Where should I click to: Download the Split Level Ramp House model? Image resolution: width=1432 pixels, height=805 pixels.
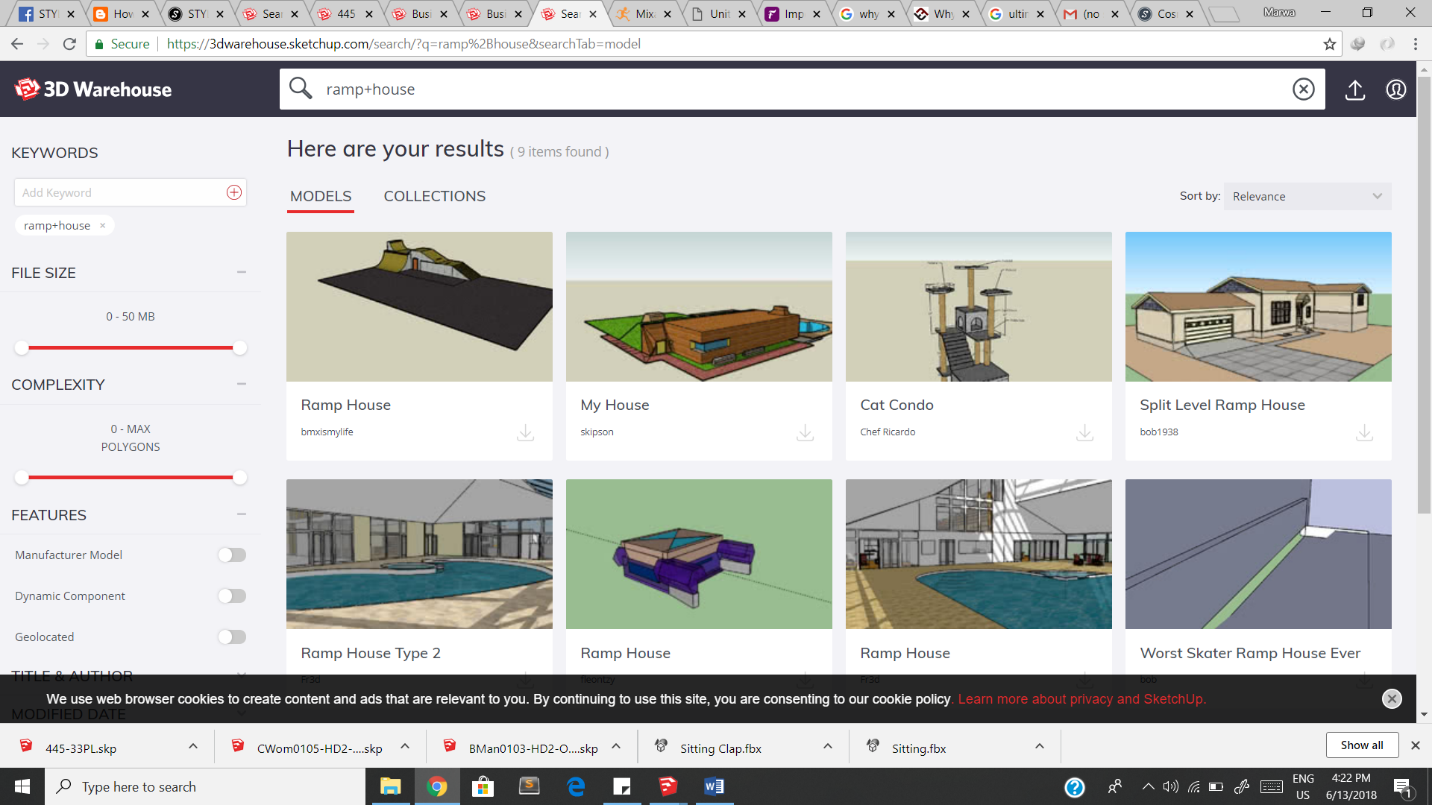coord(1364,432)
